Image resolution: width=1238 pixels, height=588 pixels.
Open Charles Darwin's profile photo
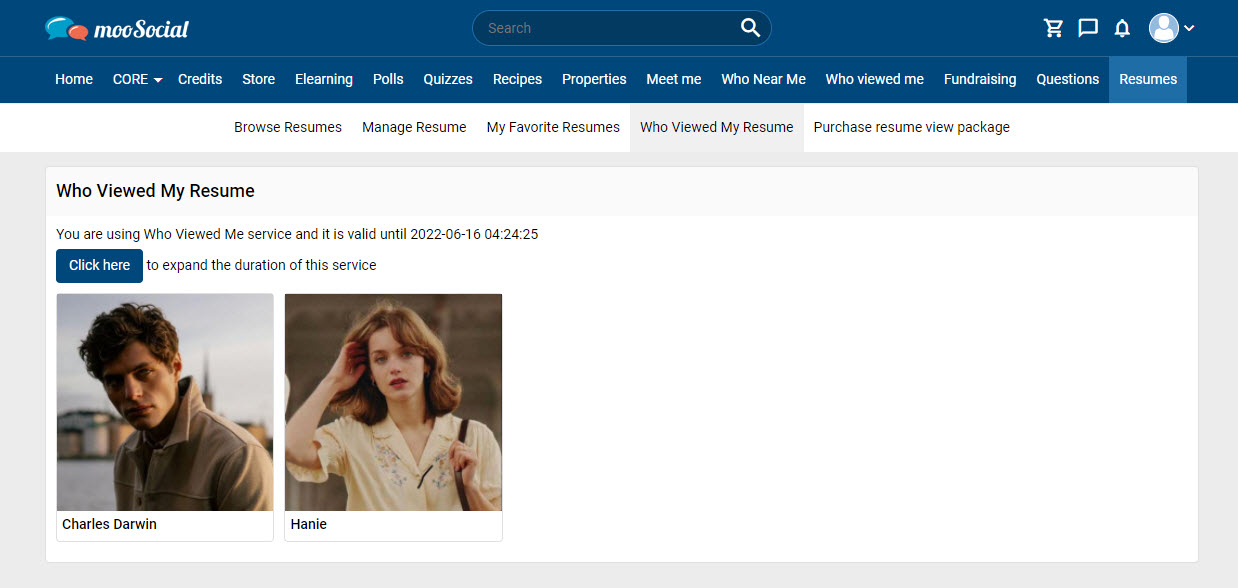165,402
